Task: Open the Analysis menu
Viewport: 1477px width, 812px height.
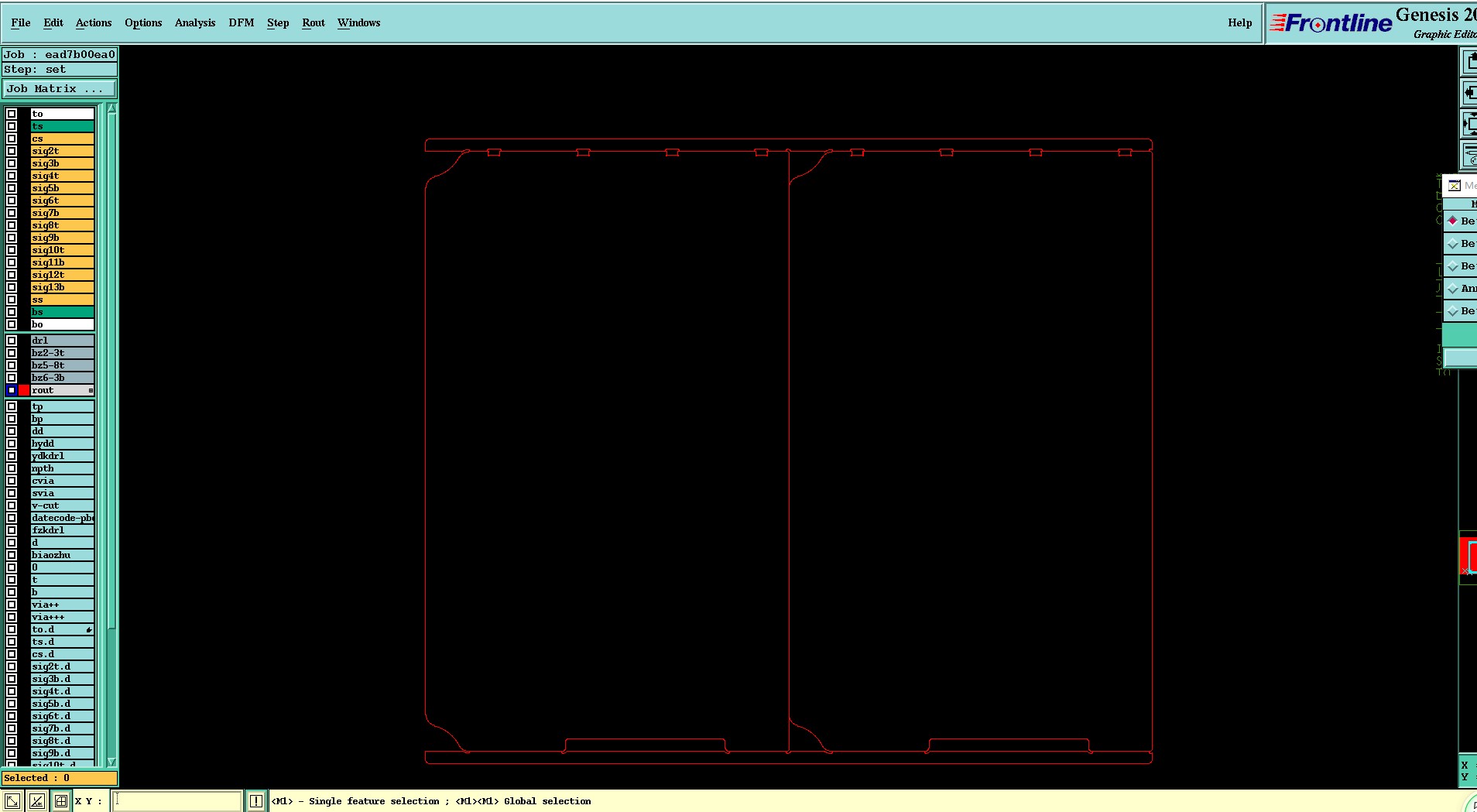Action: click(x=195, y=22)
